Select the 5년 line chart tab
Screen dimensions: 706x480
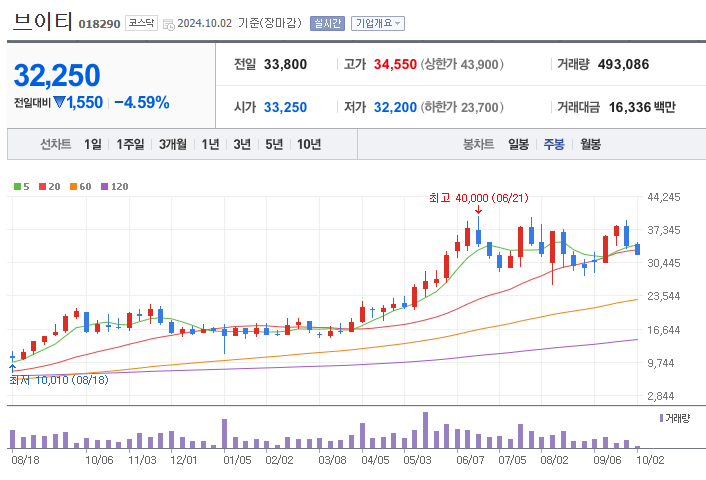click(274, 144)
